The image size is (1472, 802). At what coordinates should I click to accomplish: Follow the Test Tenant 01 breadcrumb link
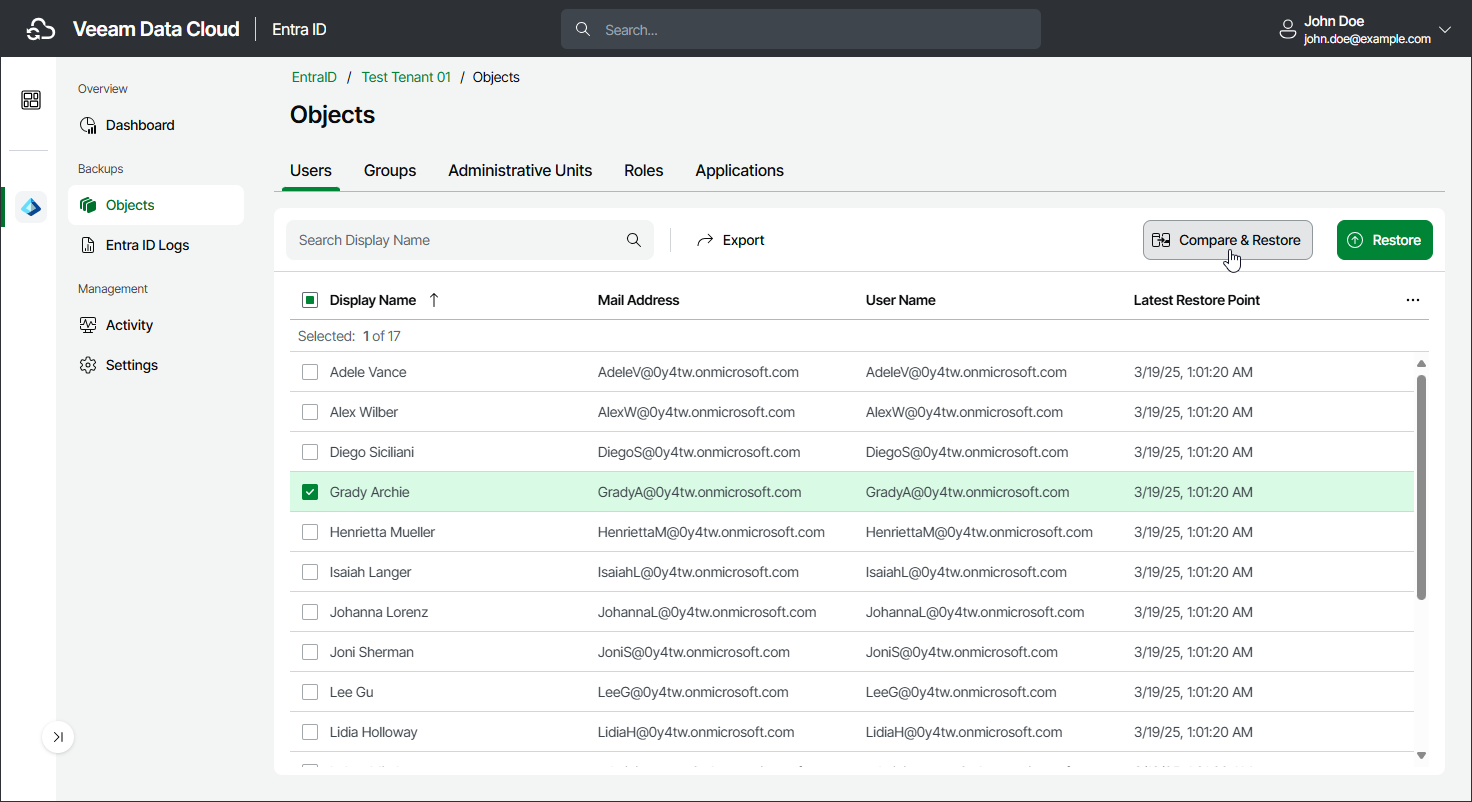click(406, 77)
